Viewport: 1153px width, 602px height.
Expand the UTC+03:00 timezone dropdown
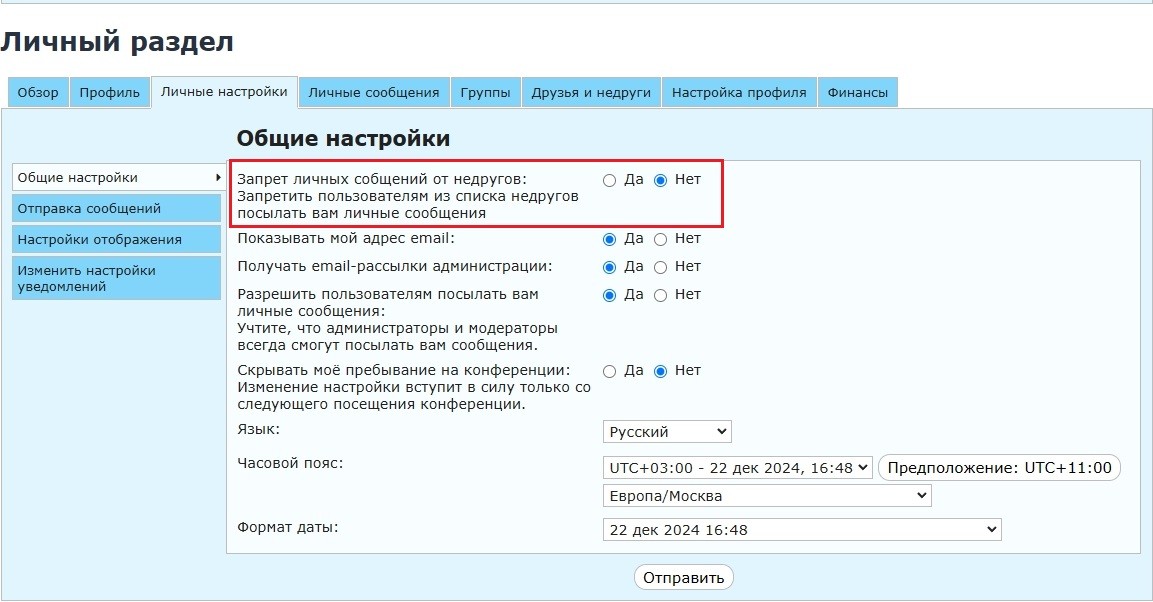(738, 467)
